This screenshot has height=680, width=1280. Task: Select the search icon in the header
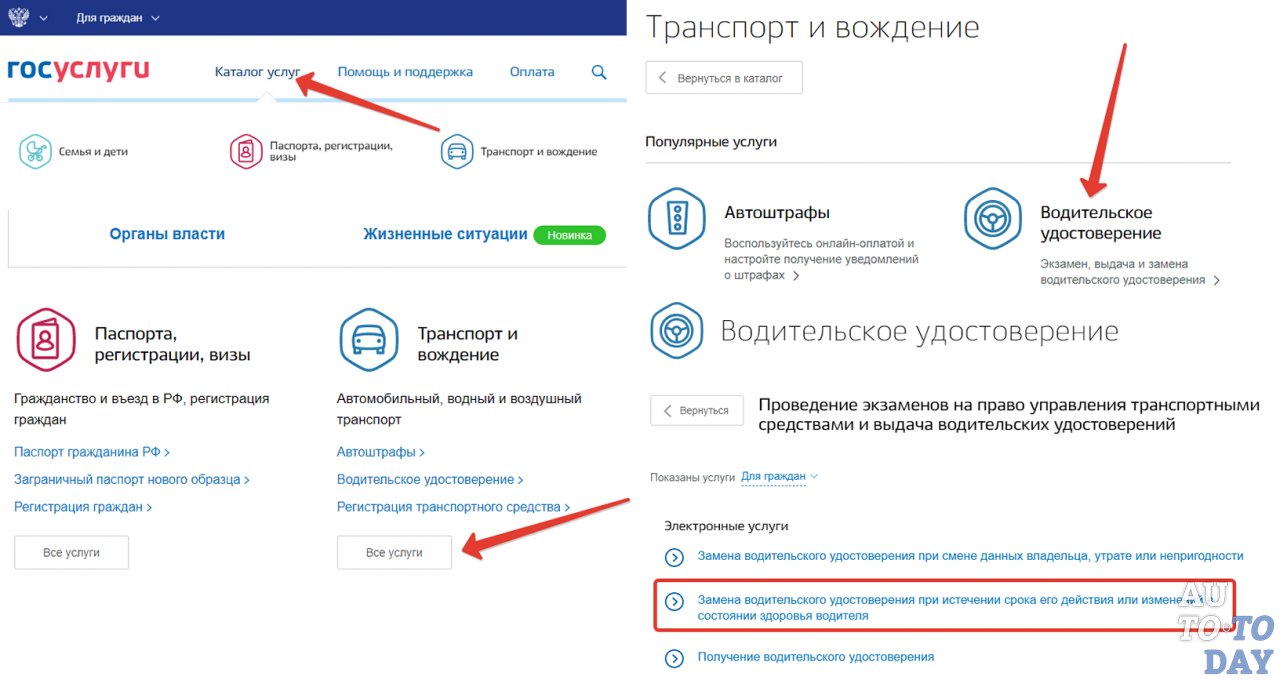(x=598, y=72)
